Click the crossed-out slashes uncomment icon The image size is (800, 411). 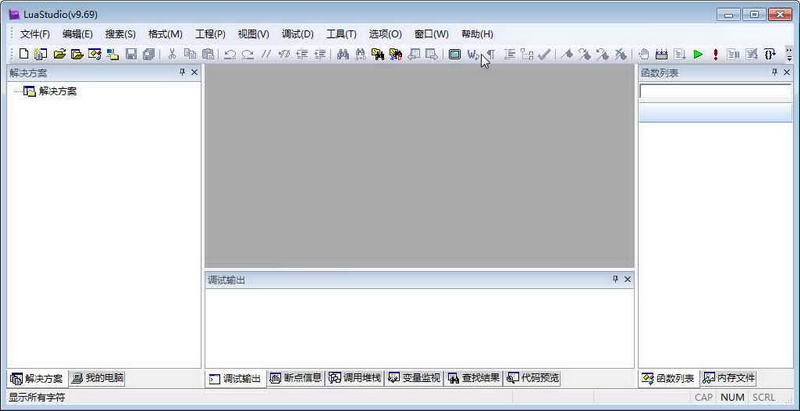click(284, 54)
